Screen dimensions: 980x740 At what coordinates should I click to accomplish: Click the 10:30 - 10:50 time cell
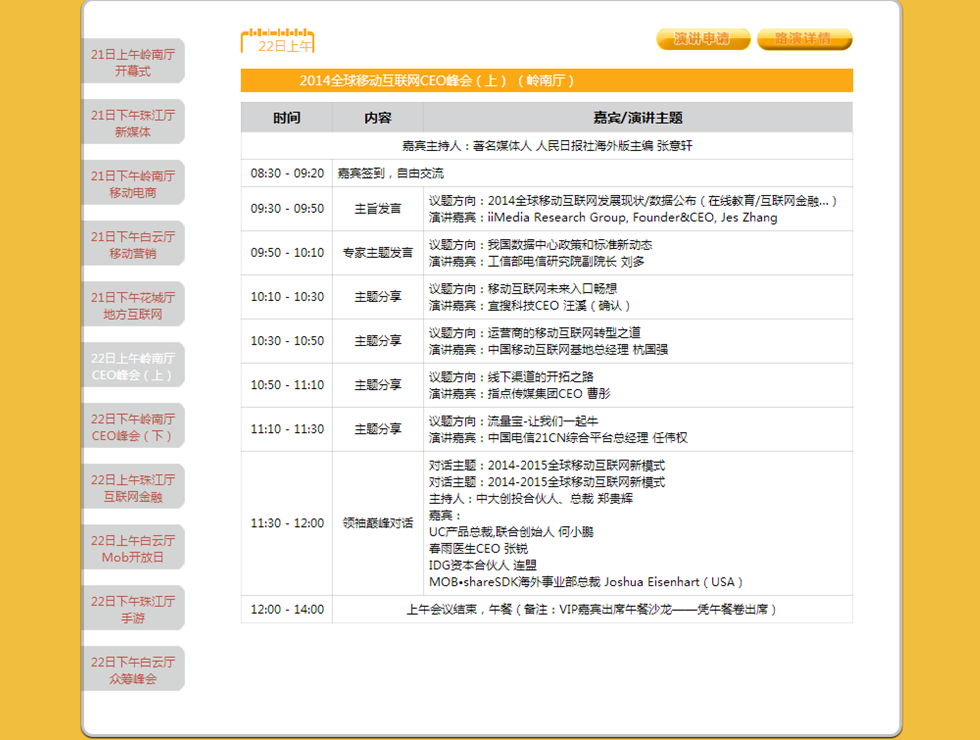tap(287, 341)
